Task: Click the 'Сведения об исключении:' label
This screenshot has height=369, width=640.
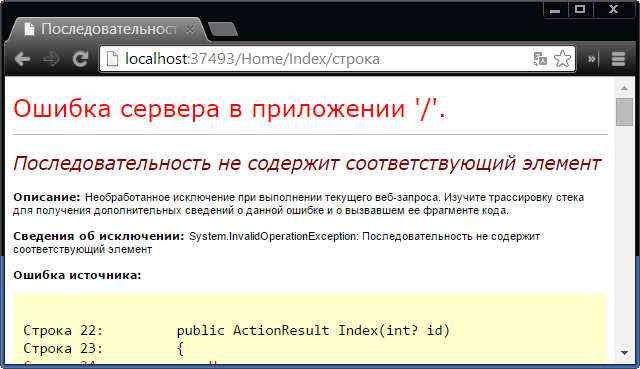Action: click(x=99, y=236)
